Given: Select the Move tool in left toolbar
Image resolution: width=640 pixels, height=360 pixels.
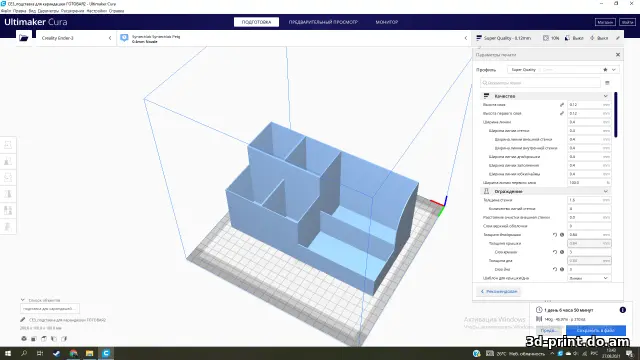Looking at the screenshot, I should tap(8, 145).
